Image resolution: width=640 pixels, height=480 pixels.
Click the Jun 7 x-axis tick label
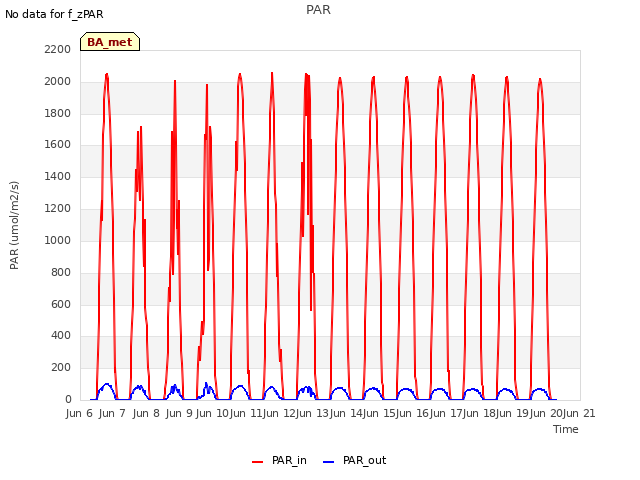[113, 413]
